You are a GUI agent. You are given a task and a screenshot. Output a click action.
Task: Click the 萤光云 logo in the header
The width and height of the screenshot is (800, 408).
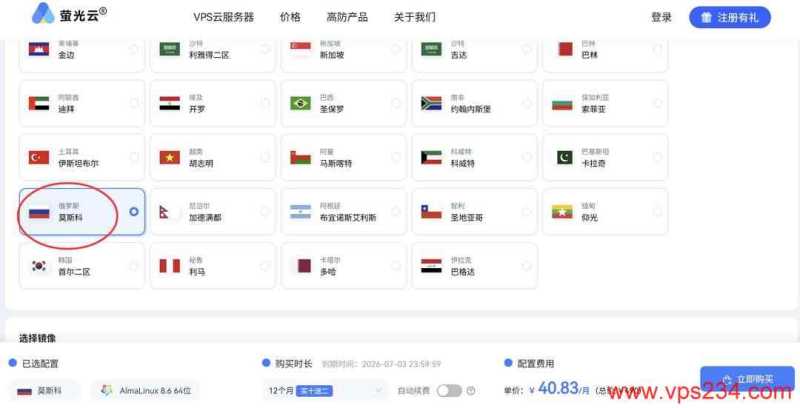click(70, 17)
